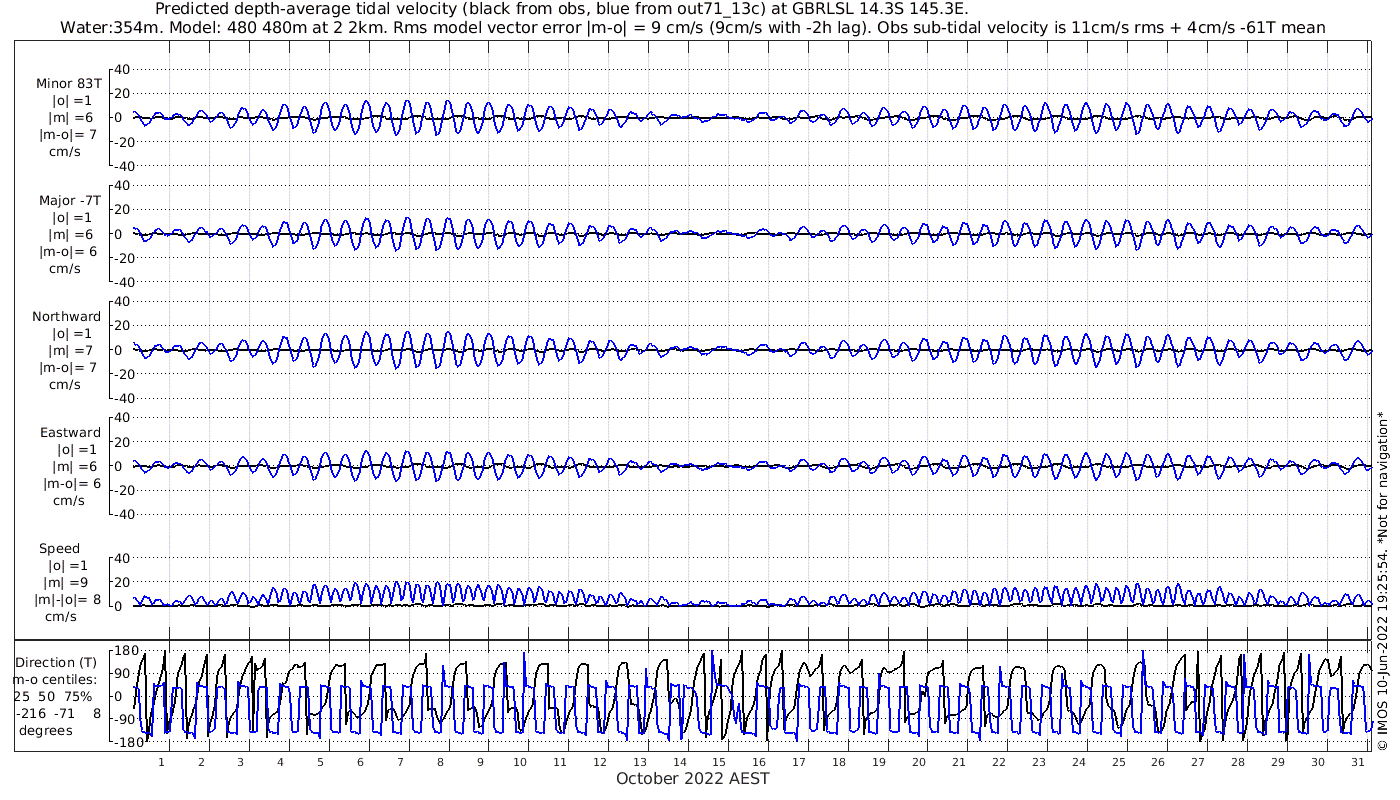Select the 'Northward' panel label
Screen dimensions: 1400x800
coord(67,316)
